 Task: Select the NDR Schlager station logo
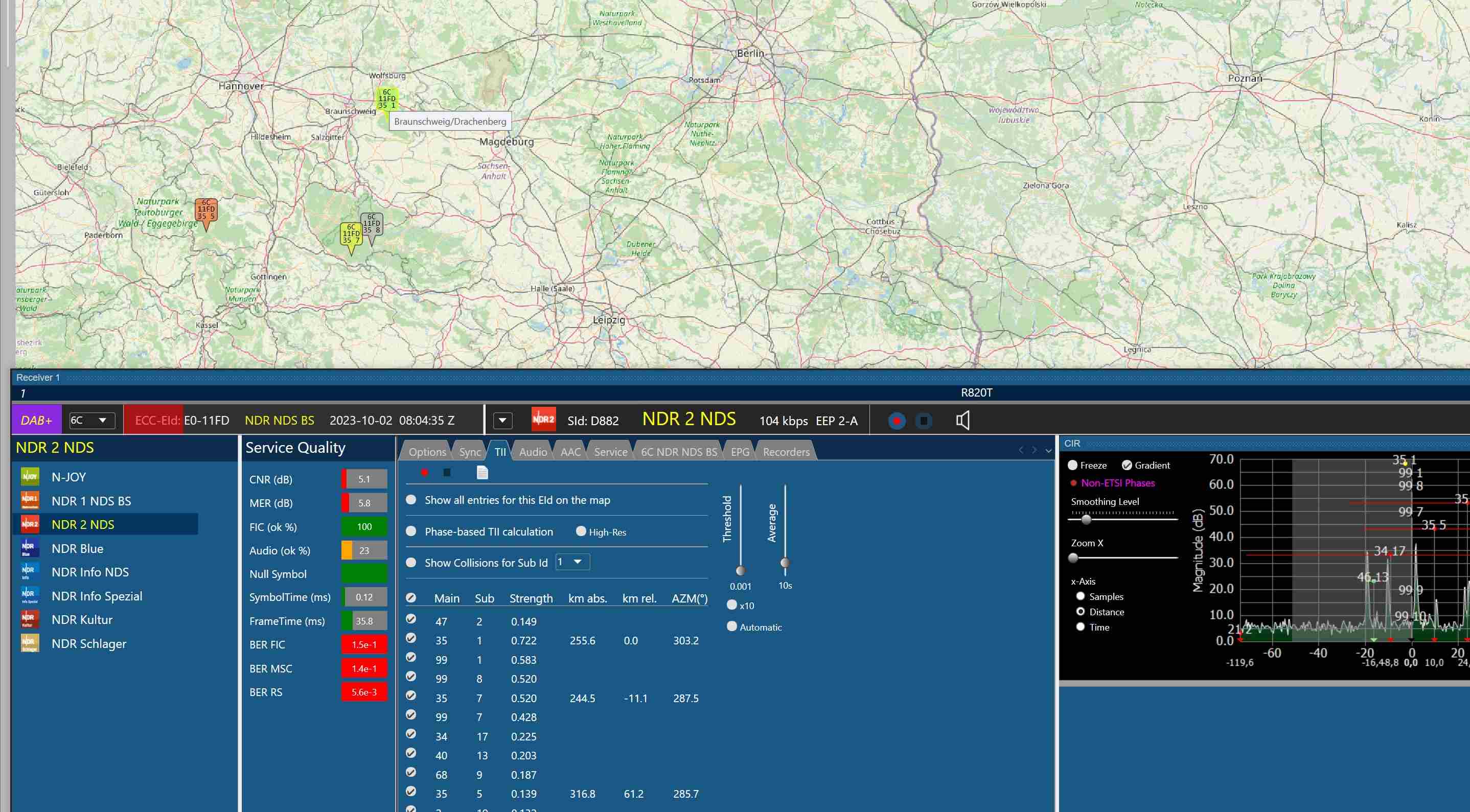30,643
